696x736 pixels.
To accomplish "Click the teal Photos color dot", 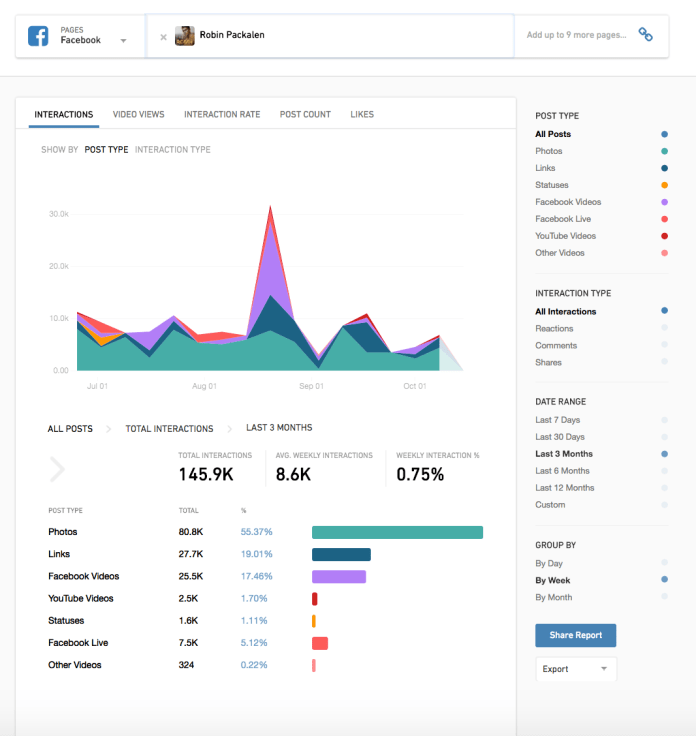I will click(664, 151).
